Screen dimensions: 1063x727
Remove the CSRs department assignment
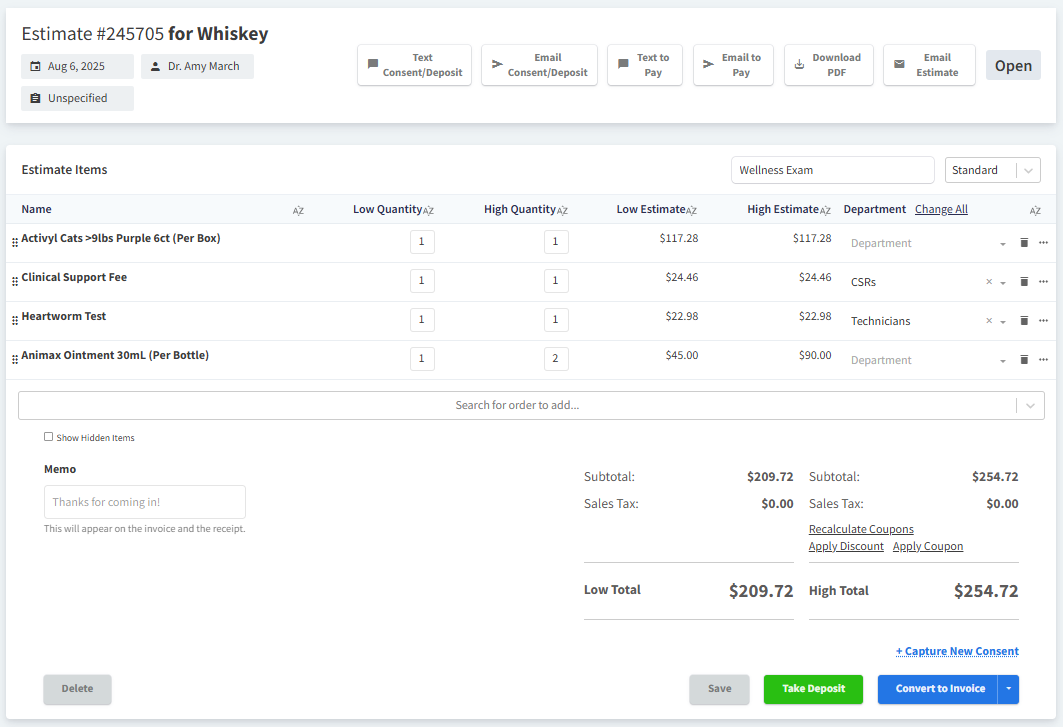point(989,281)
